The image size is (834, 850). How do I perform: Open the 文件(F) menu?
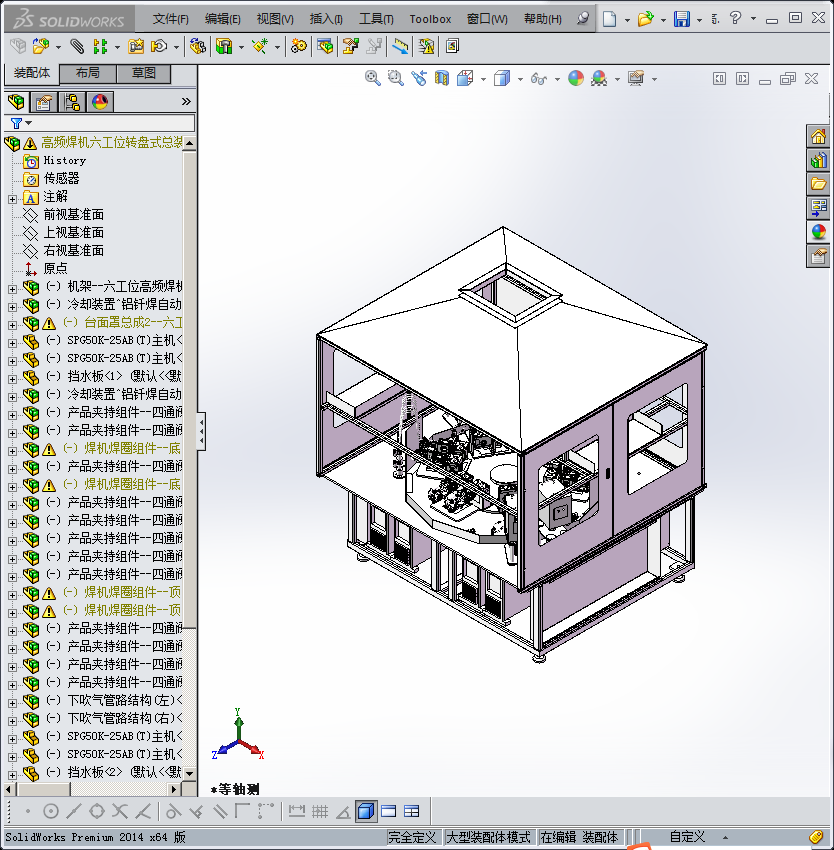[170, 19]
